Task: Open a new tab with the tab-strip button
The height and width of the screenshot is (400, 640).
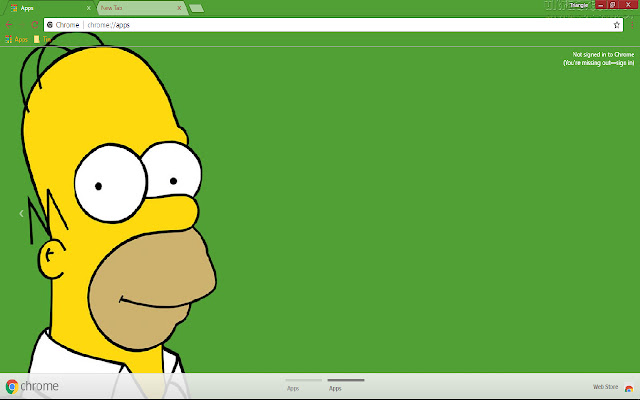Action: point(197,8)
